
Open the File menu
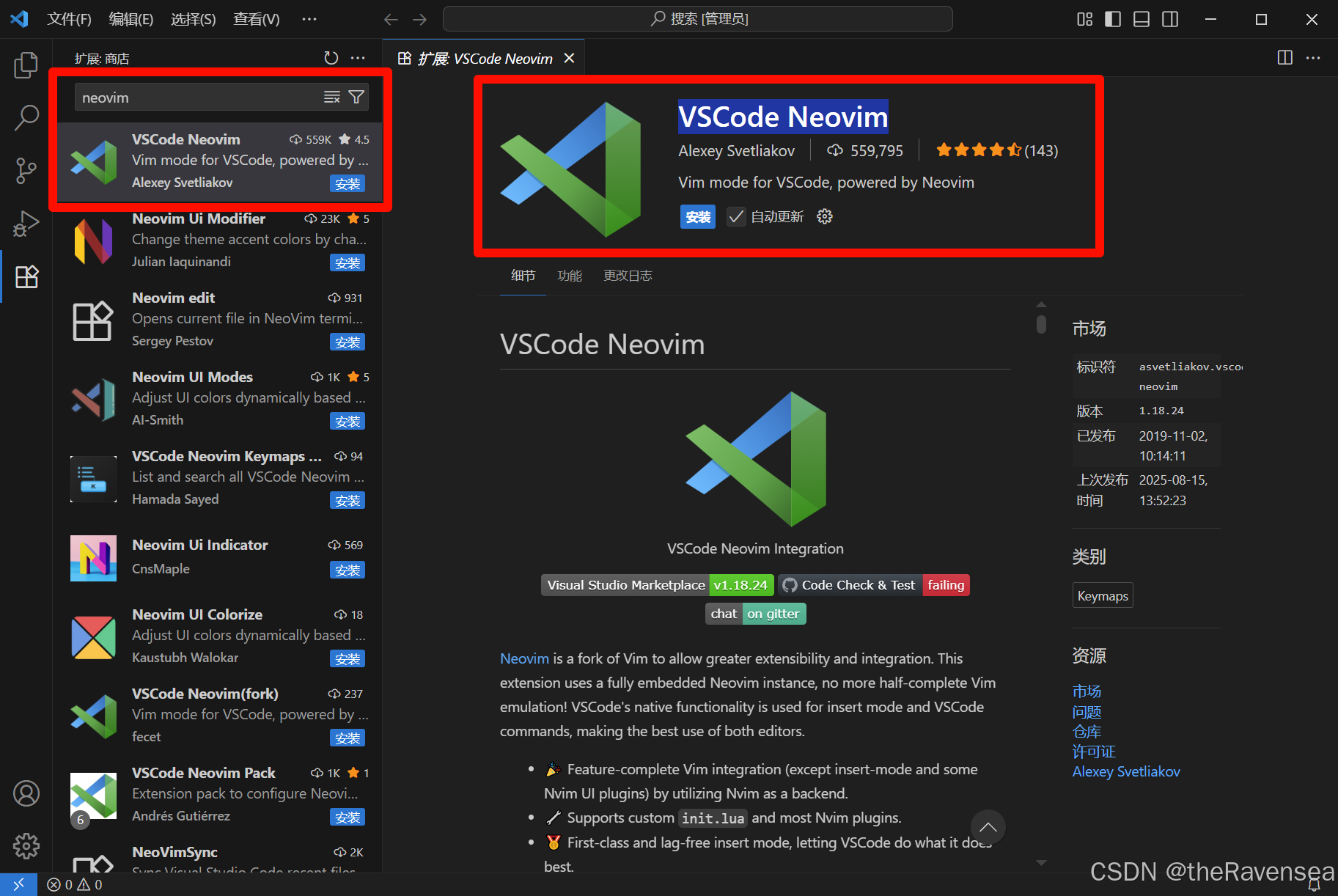click(69, 19)
